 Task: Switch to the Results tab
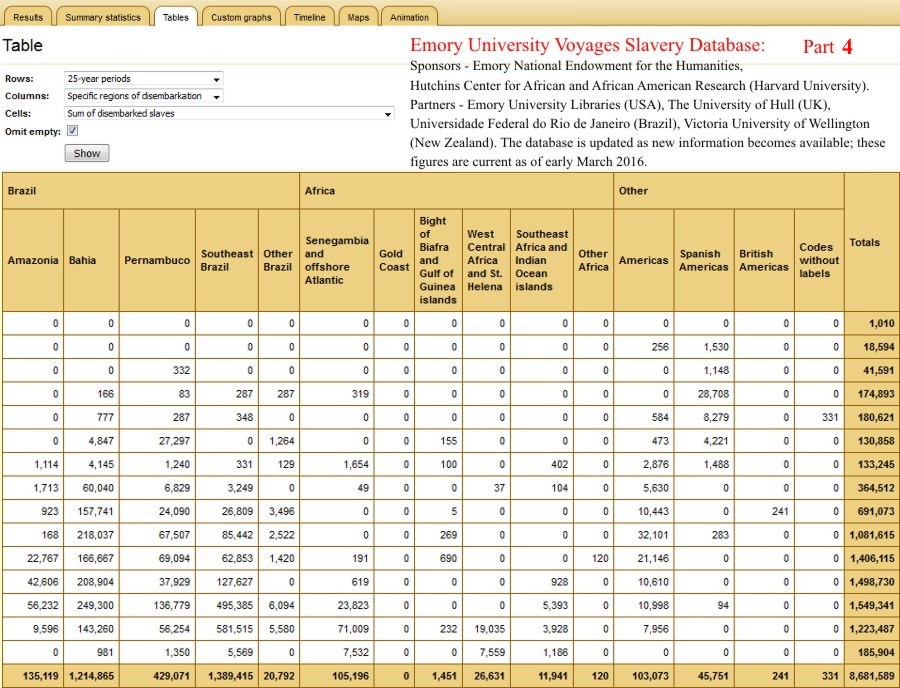[28, 17]
